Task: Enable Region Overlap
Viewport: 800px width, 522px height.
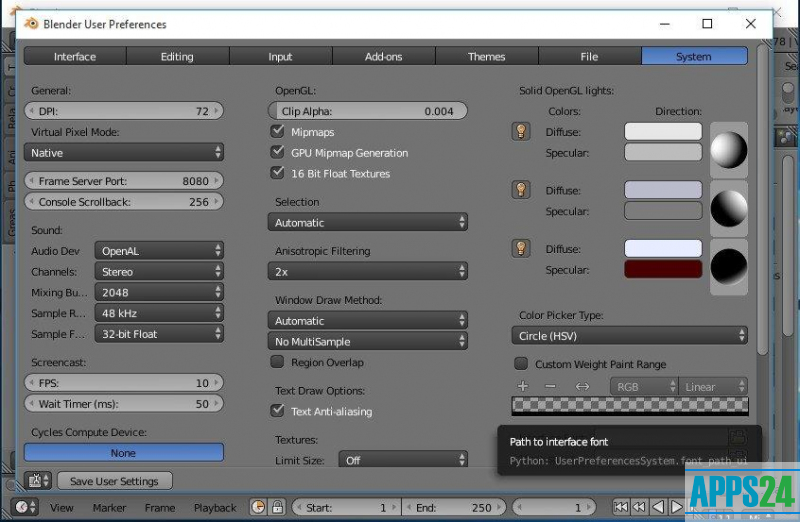Action: (x=278, y=362)
